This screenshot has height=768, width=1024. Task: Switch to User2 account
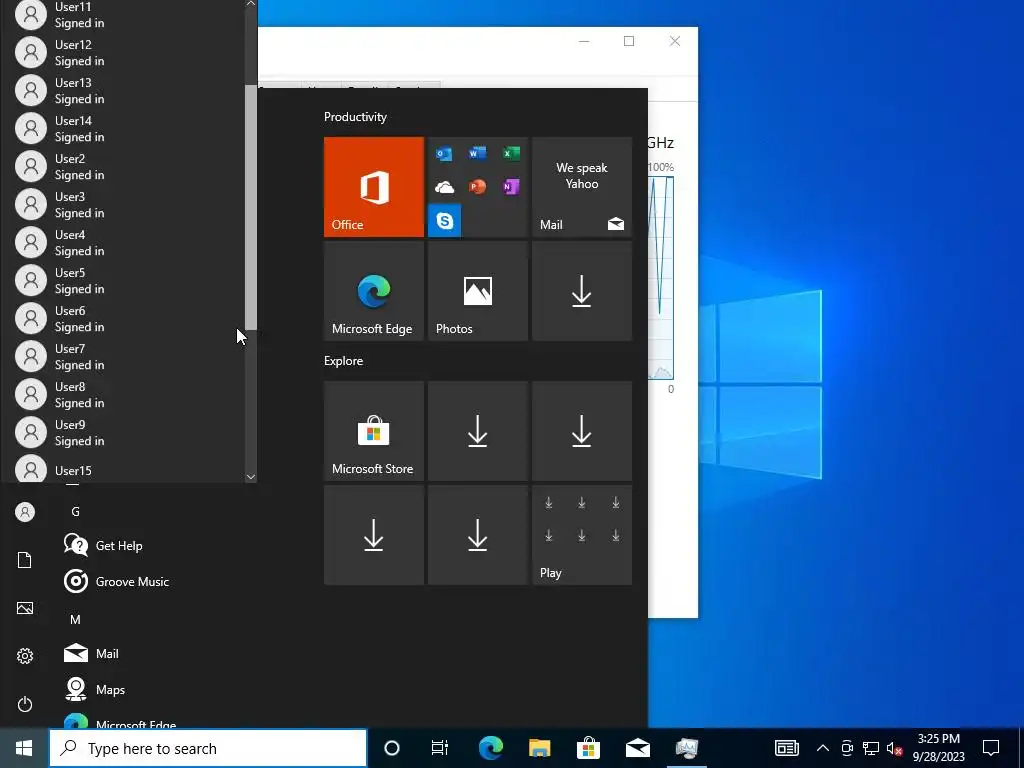[x=123, y=167]
